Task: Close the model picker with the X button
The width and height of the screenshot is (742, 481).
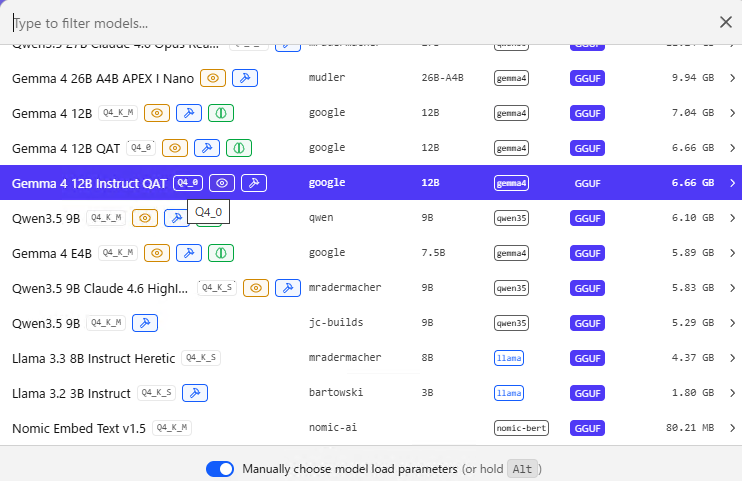Action: (x=725, y=22)
